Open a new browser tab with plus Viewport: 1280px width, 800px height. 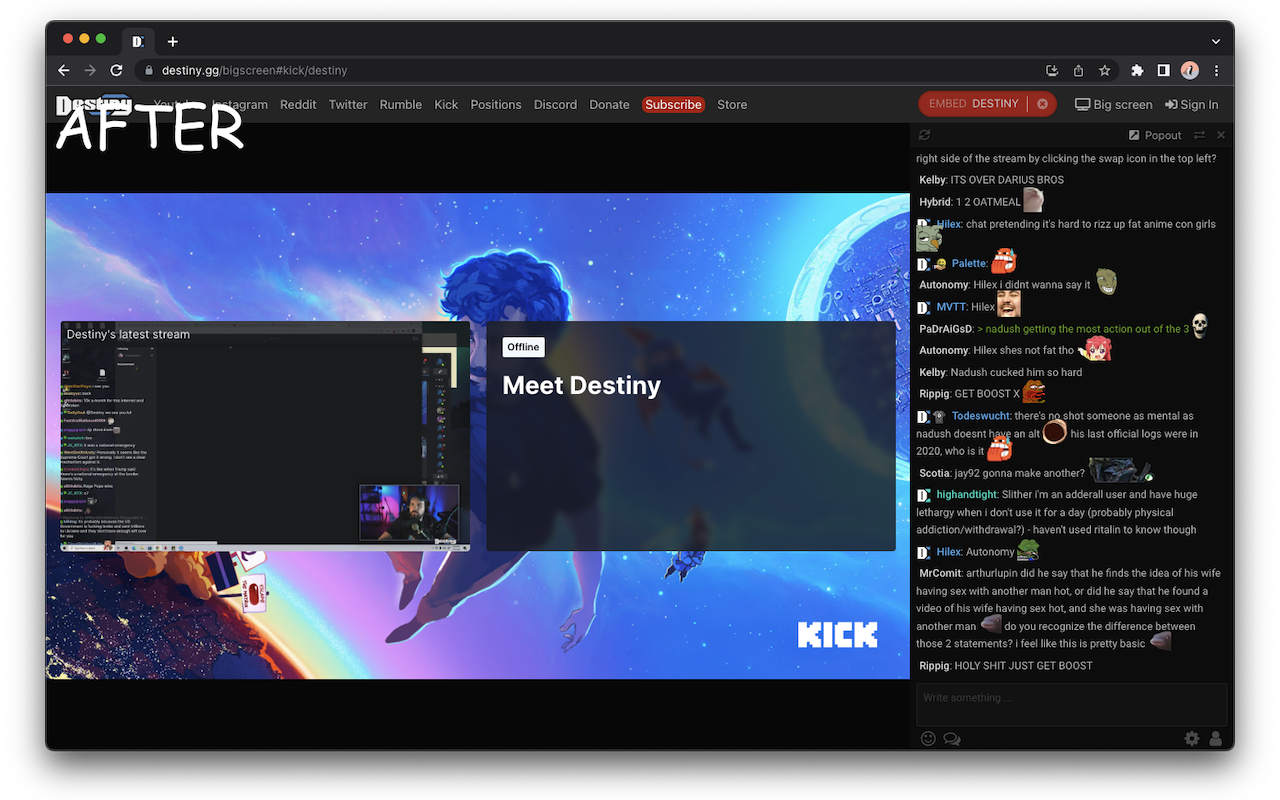pos(172,41)
